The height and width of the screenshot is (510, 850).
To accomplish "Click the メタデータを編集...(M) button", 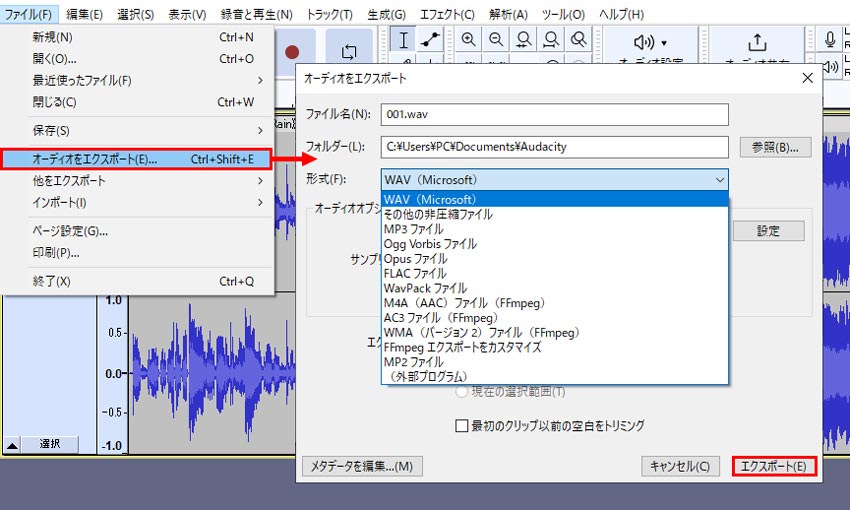I will click(362, 466).
